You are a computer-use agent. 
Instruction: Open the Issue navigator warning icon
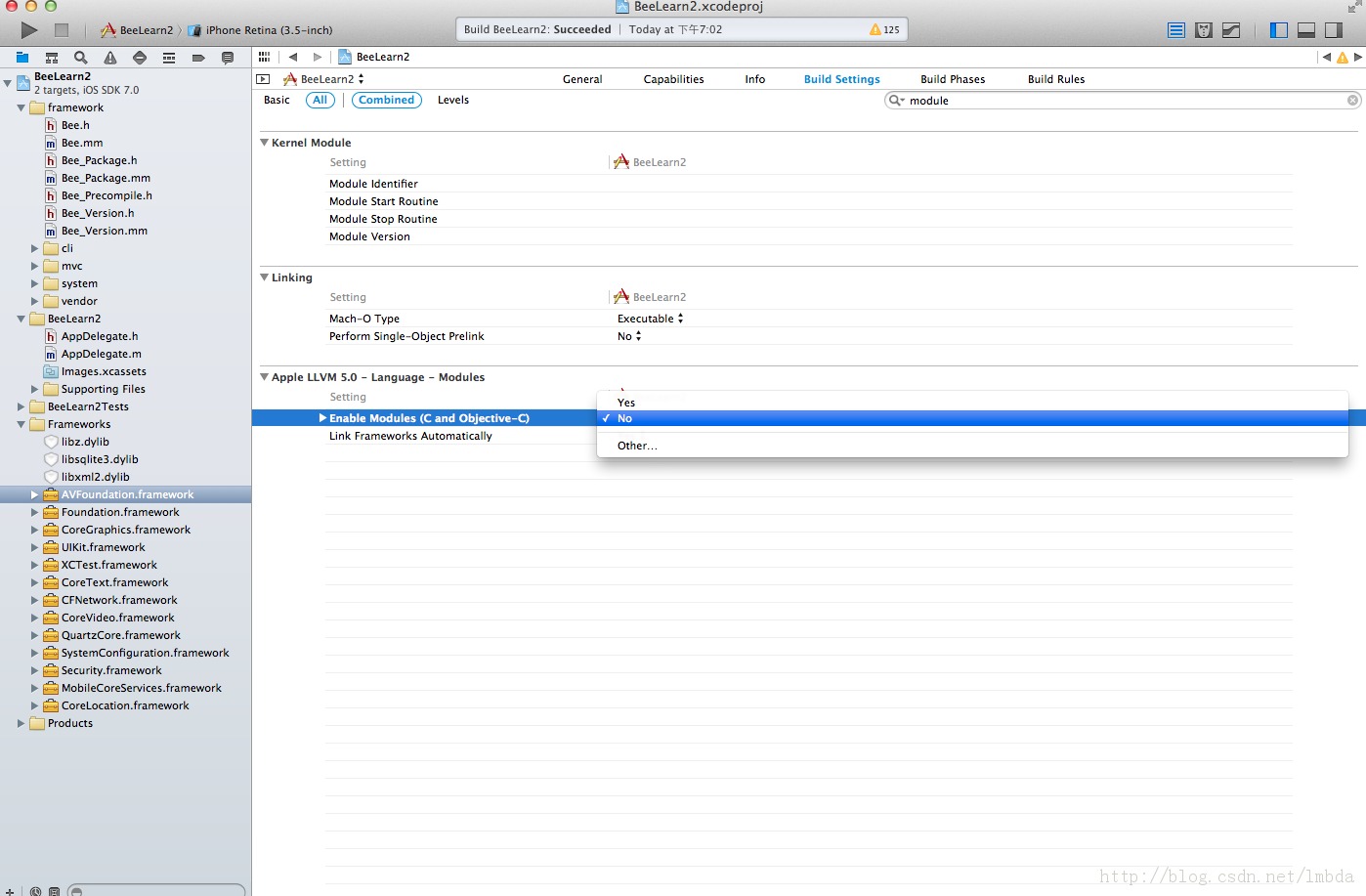click(x=110, y=58)
